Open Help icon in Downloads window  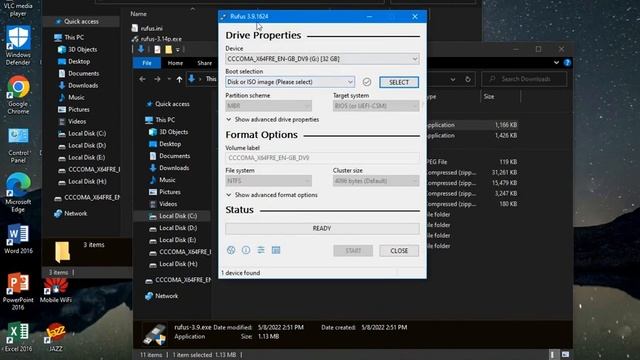(x=567, y=63)
